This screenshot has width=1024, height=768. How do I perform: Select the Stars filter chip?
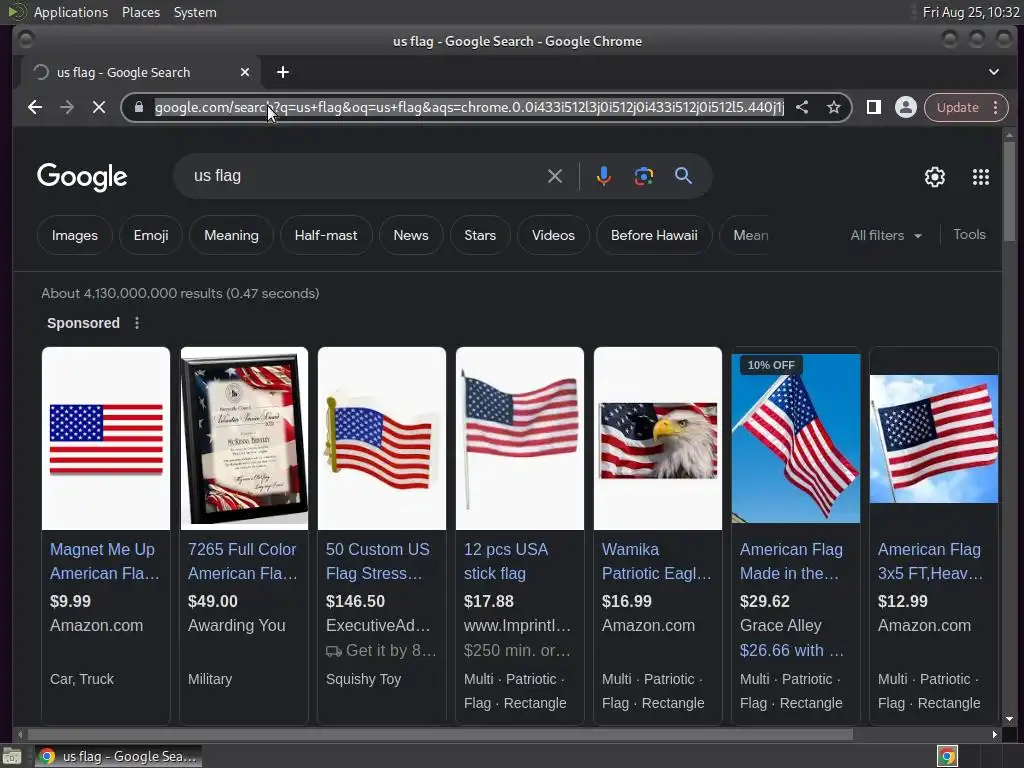coord(480,235)
